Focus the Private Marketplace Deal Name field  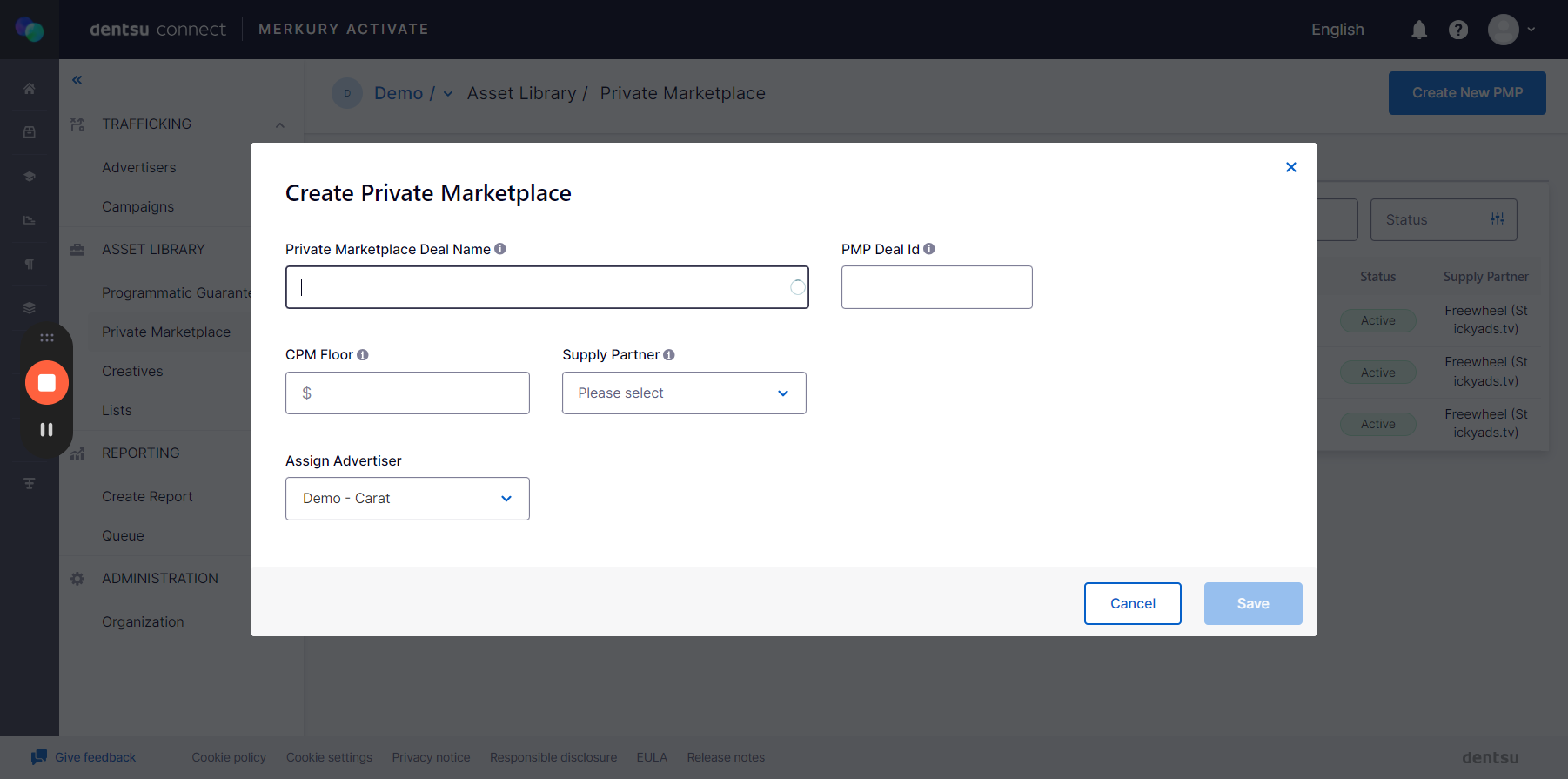(539, 287)
